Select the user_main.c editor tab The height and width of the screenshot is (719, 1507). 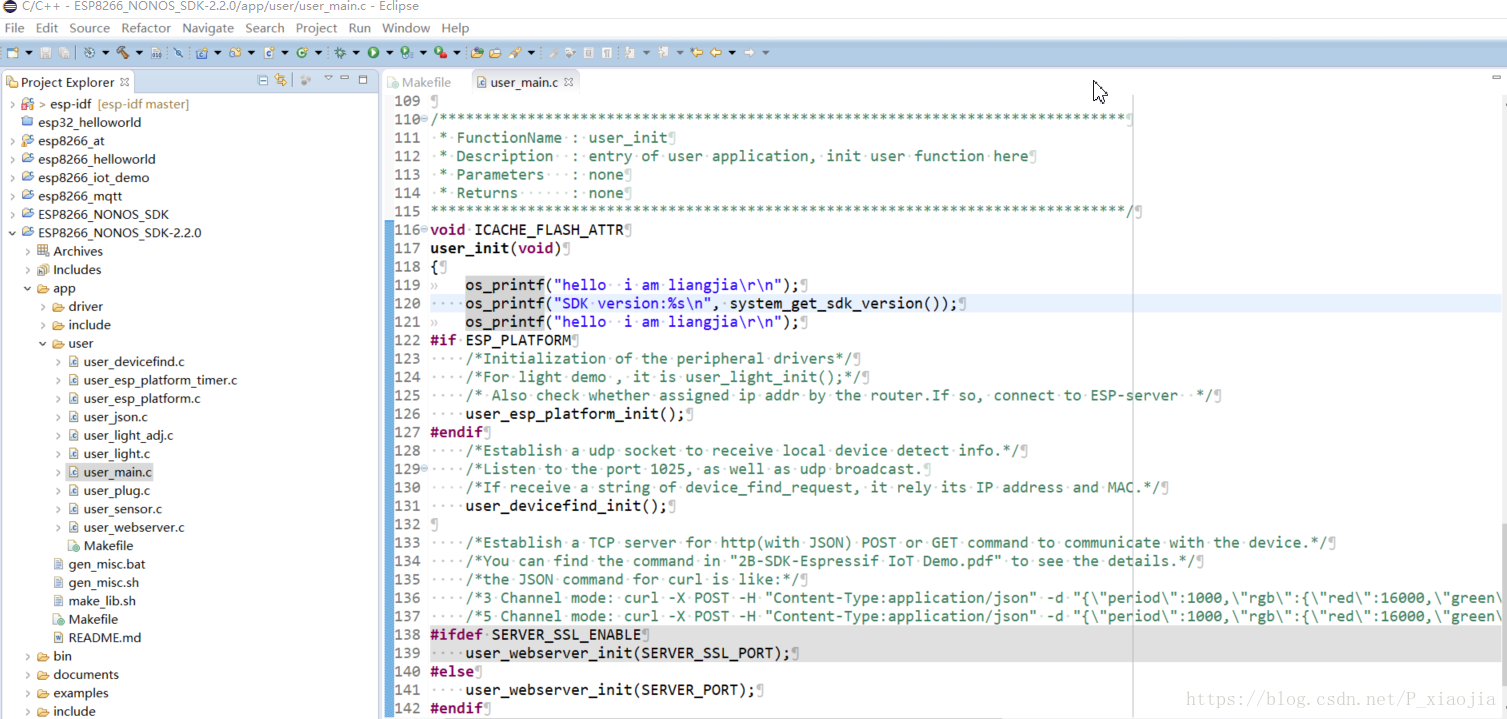pyautogui.click(x=524, y=82)
